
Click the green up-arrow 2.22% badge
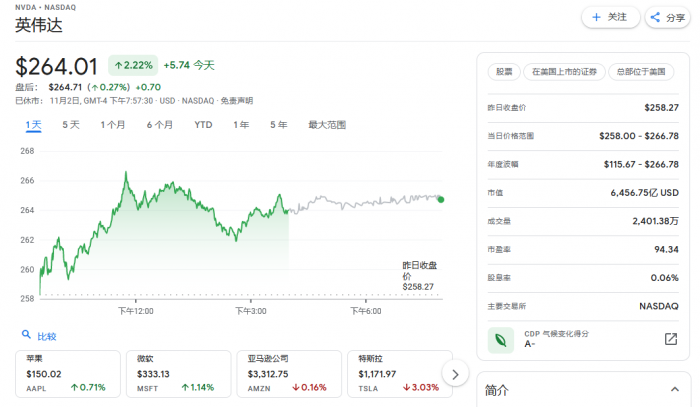[x=132, y=65]
